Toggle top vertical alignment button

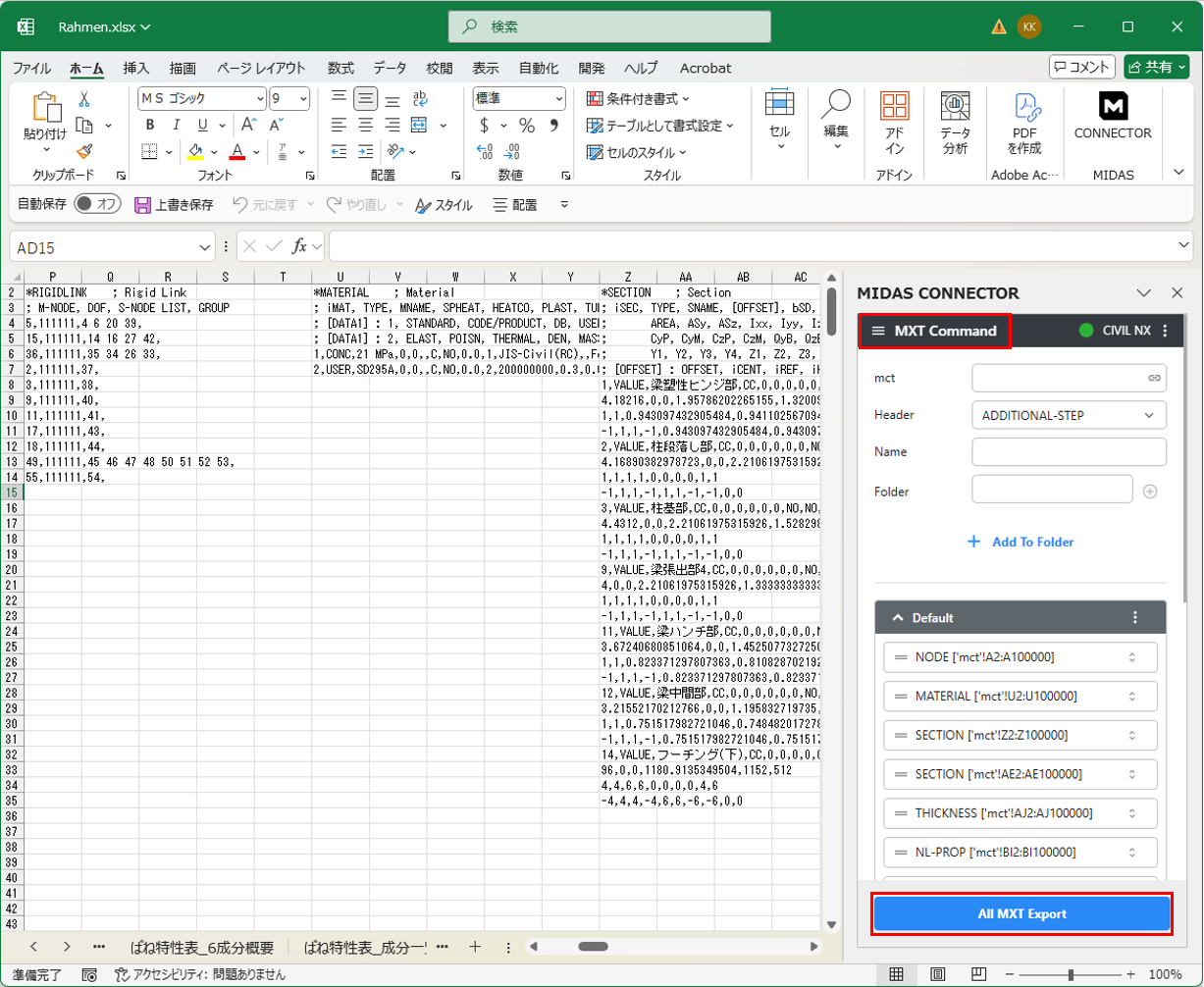click(x=339, y=98)
